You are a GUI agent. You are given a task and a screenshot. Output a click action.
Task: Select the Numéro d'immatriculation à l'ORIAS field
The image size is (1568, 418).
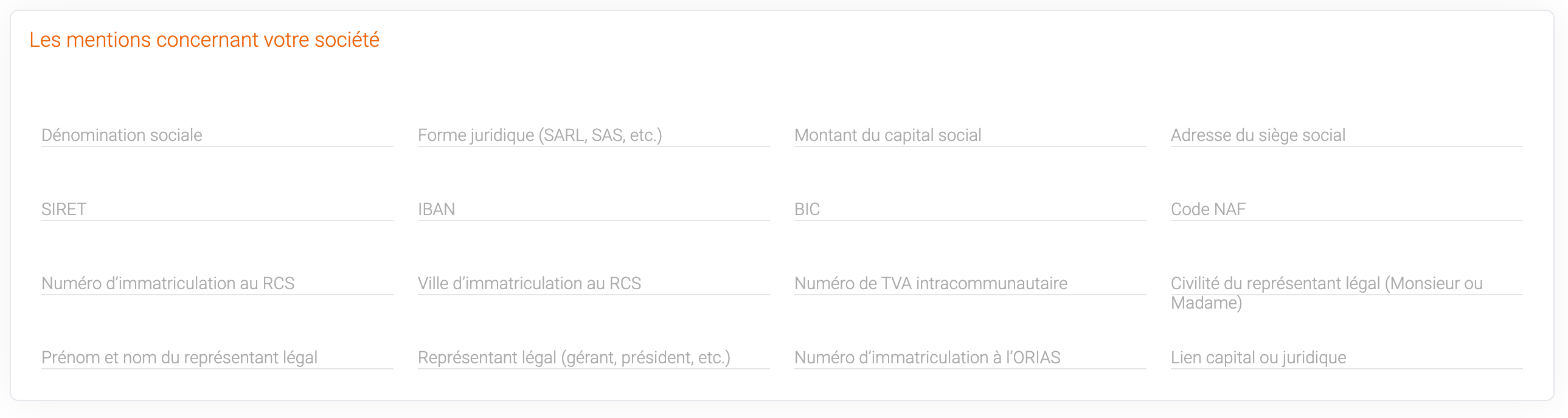[x=970, y=358]
